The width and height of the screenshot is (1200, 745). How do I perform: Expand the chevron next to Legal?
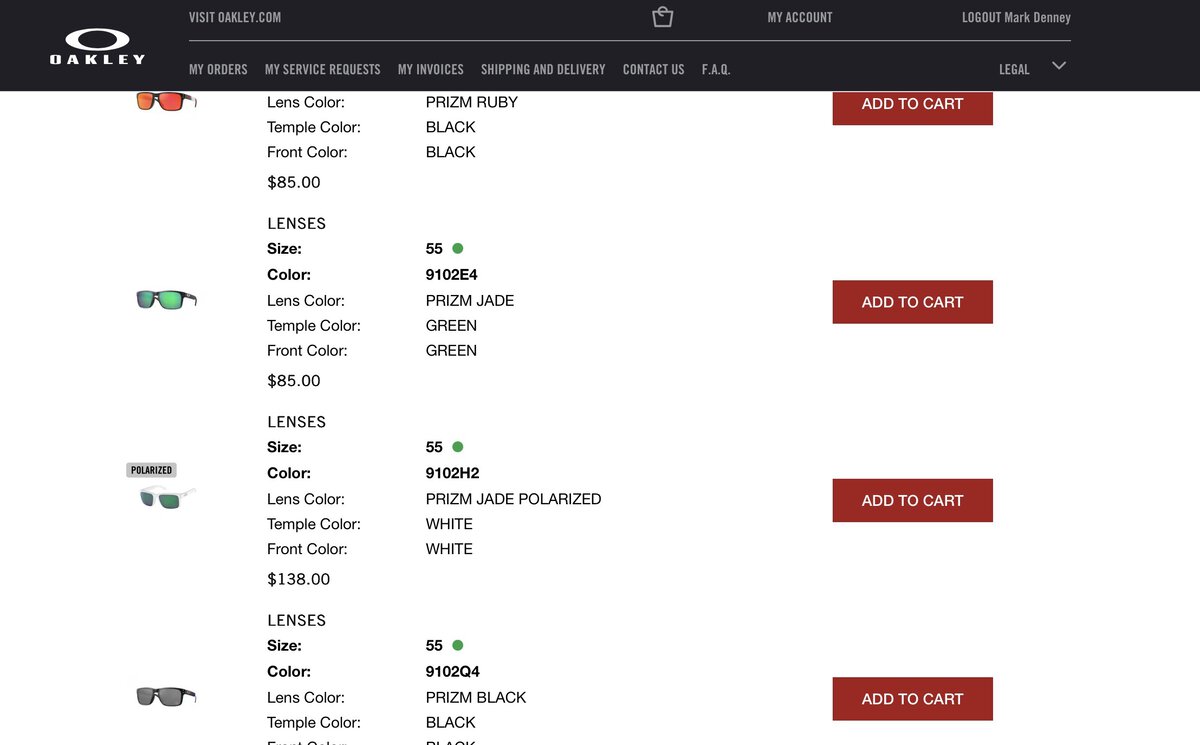[x=1059, y=66]
